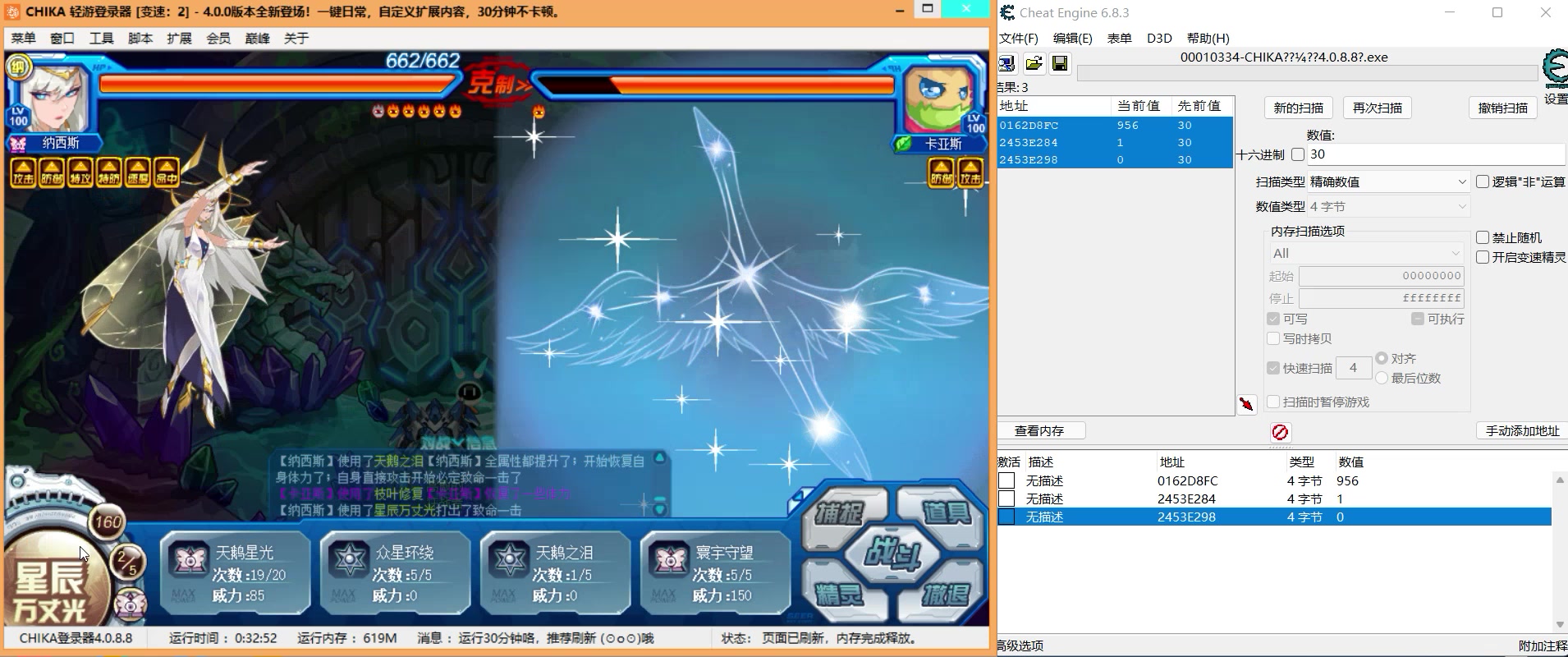Click the address list scrollbar down arrow
This screenshot has width=1568, height=657.
1560,625
